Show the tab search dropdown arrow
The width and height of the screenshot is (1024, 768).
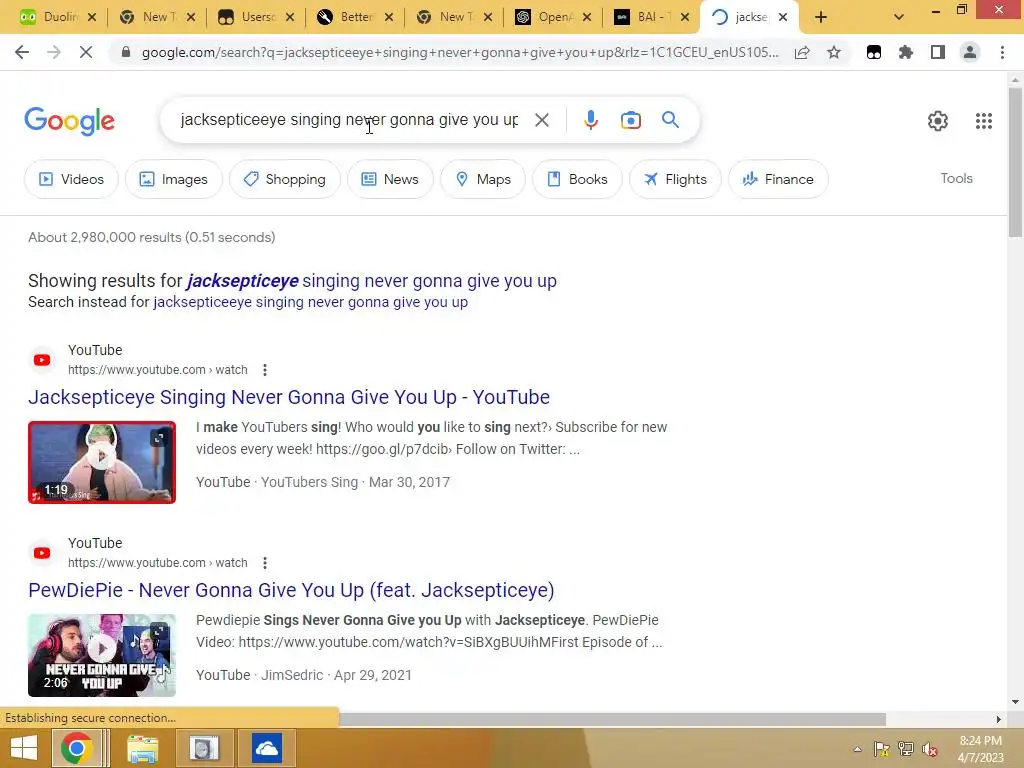[899, 17]
